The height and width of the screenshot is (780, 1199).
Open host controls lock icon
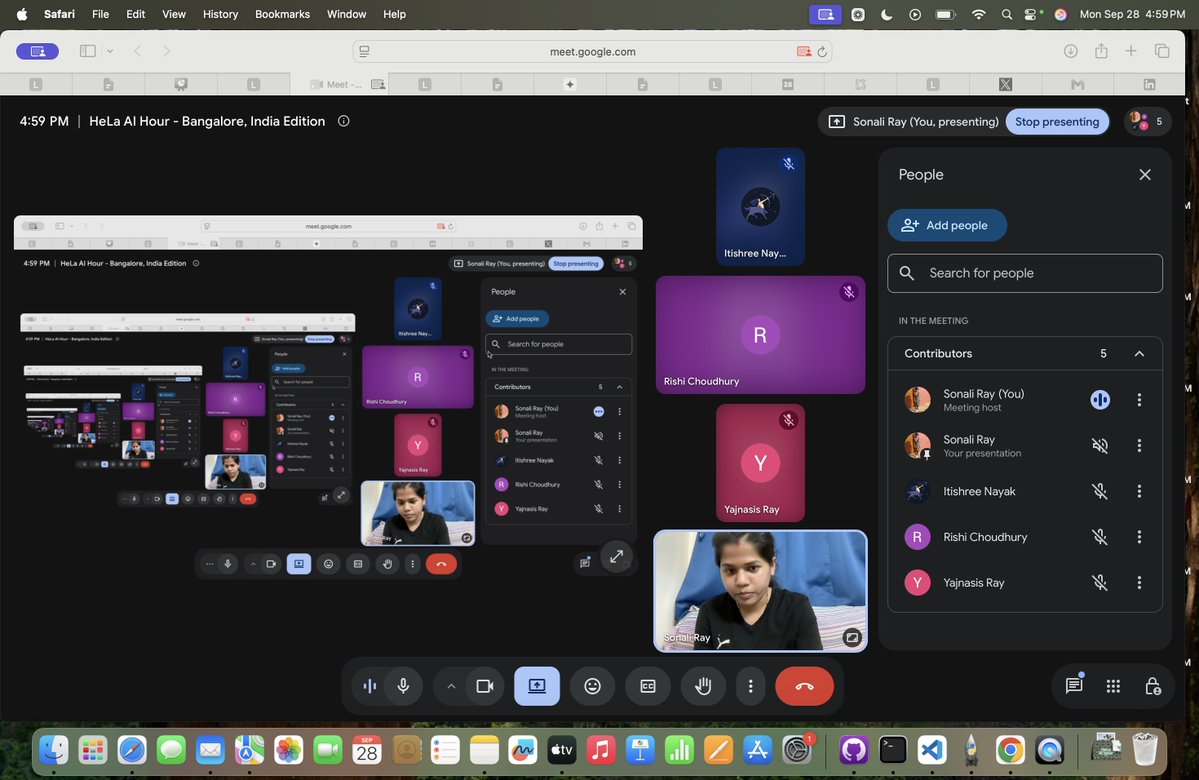[1152, 686]
